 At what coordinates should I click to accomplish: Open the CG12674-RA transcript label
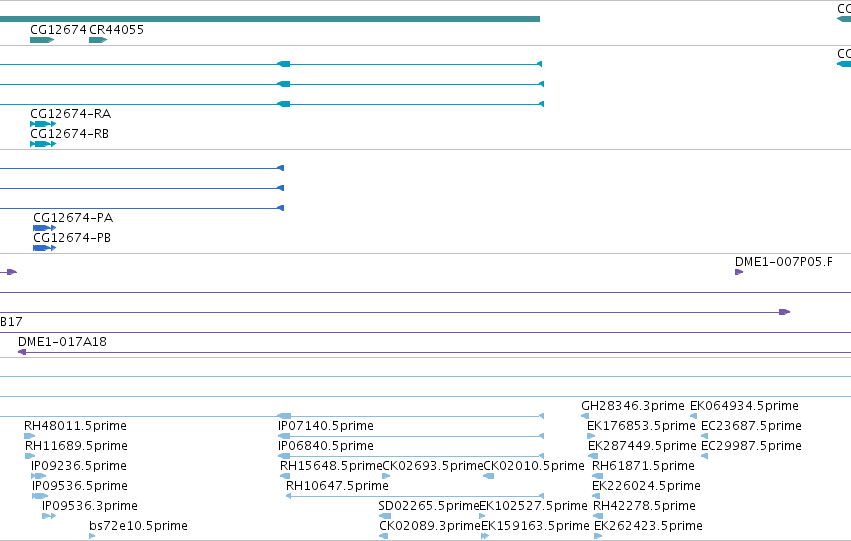[71, 114]
